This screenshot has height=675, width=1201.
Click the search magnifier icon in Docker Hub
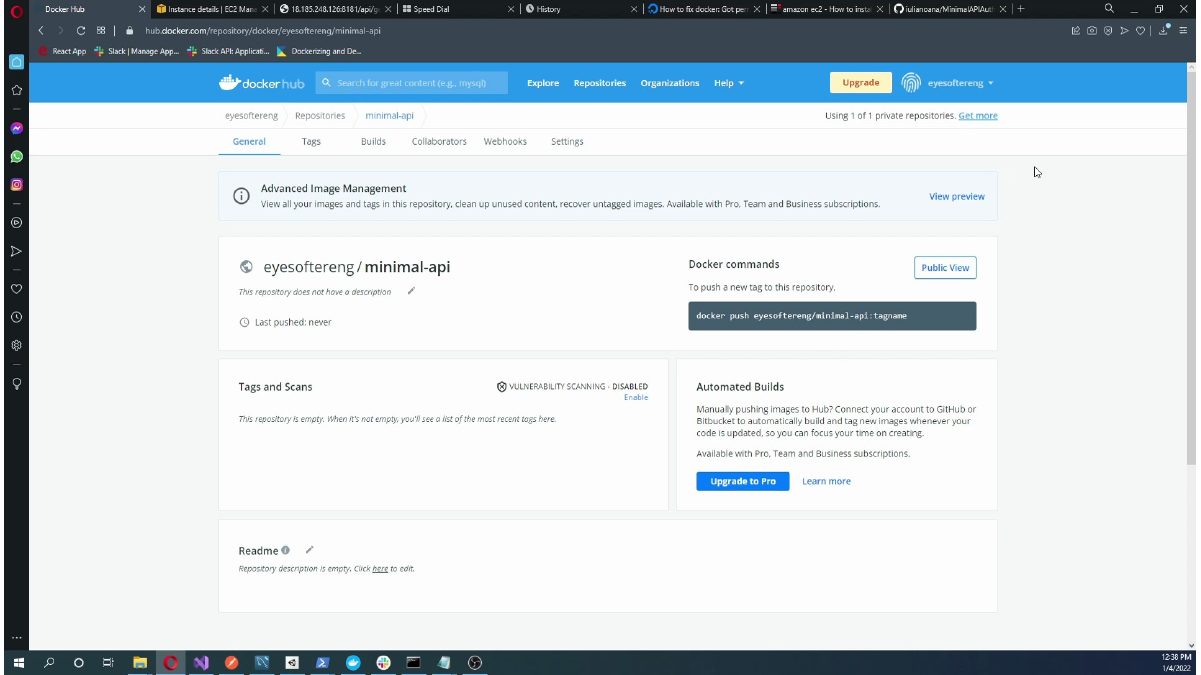pyautogui.click(x=327, y=83)
